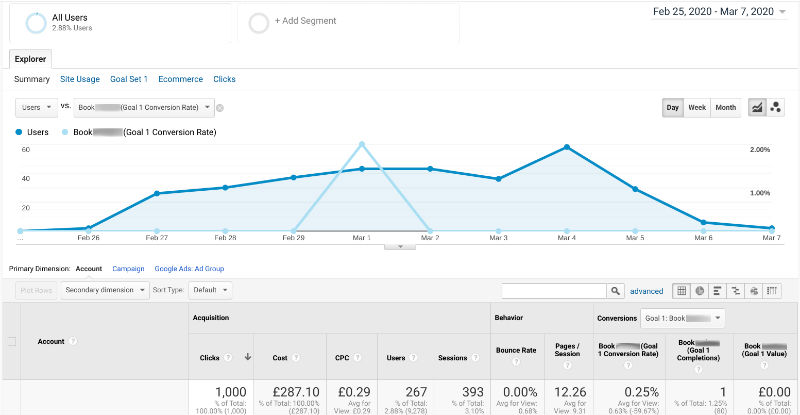Switch to the Site Usage view
The height and width of the screenshot is (415, 800).
coord(80,79)
